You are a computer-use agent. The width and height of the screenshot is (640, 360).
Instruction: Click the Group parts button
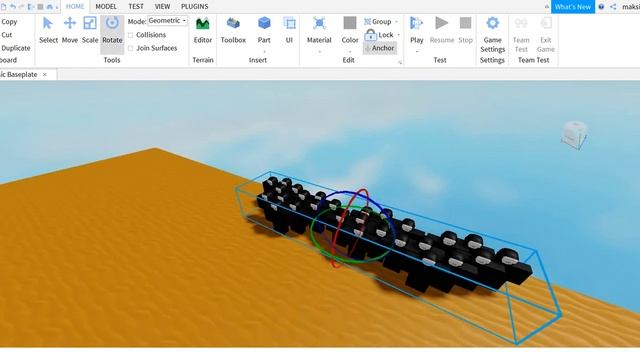378,22
